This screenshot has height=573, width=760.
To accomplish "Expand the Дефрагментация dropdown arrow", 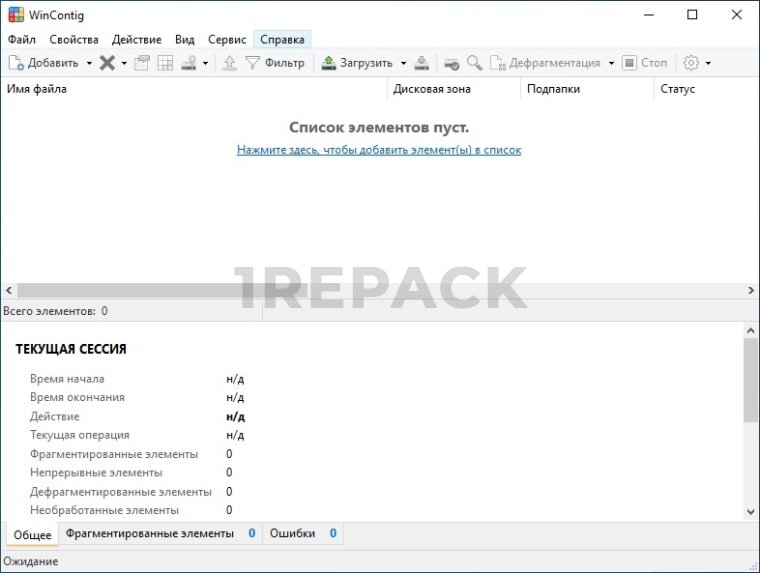I will 611,63.
